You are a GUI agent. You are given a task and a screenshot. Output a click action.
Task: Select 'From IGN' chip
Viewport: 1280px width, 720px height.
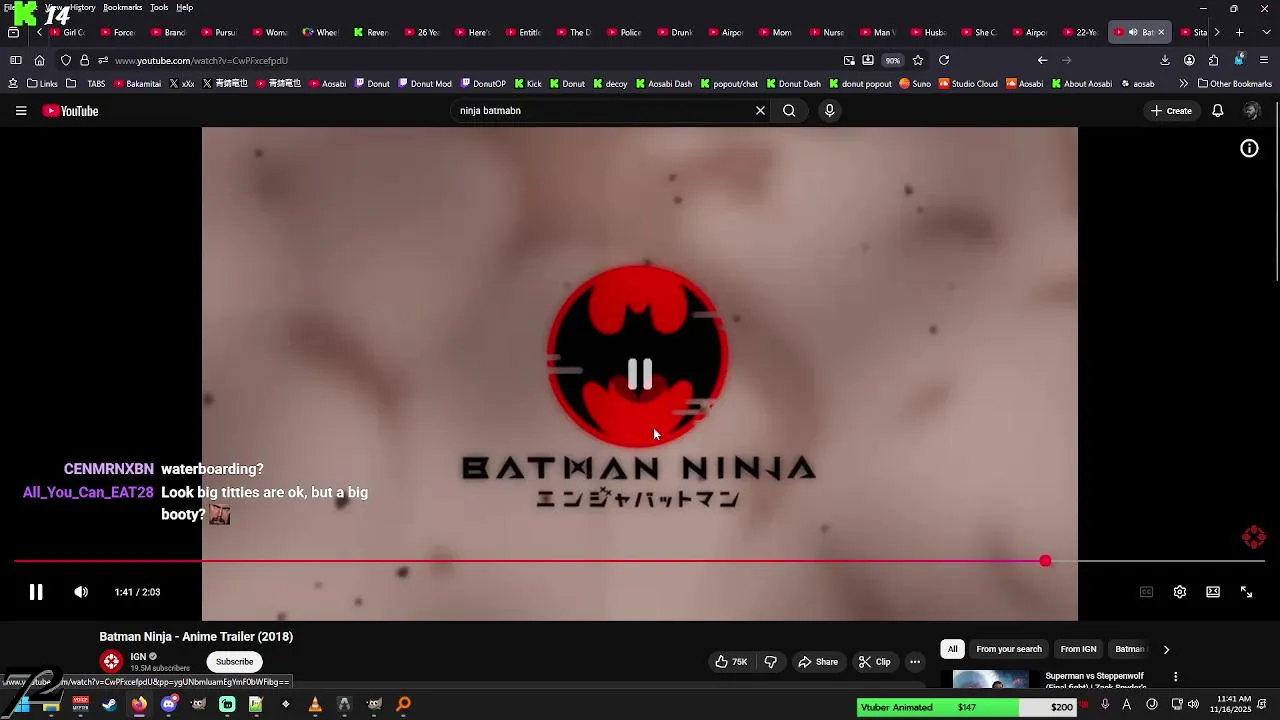pyautogui.click(x=1078, y=649)
